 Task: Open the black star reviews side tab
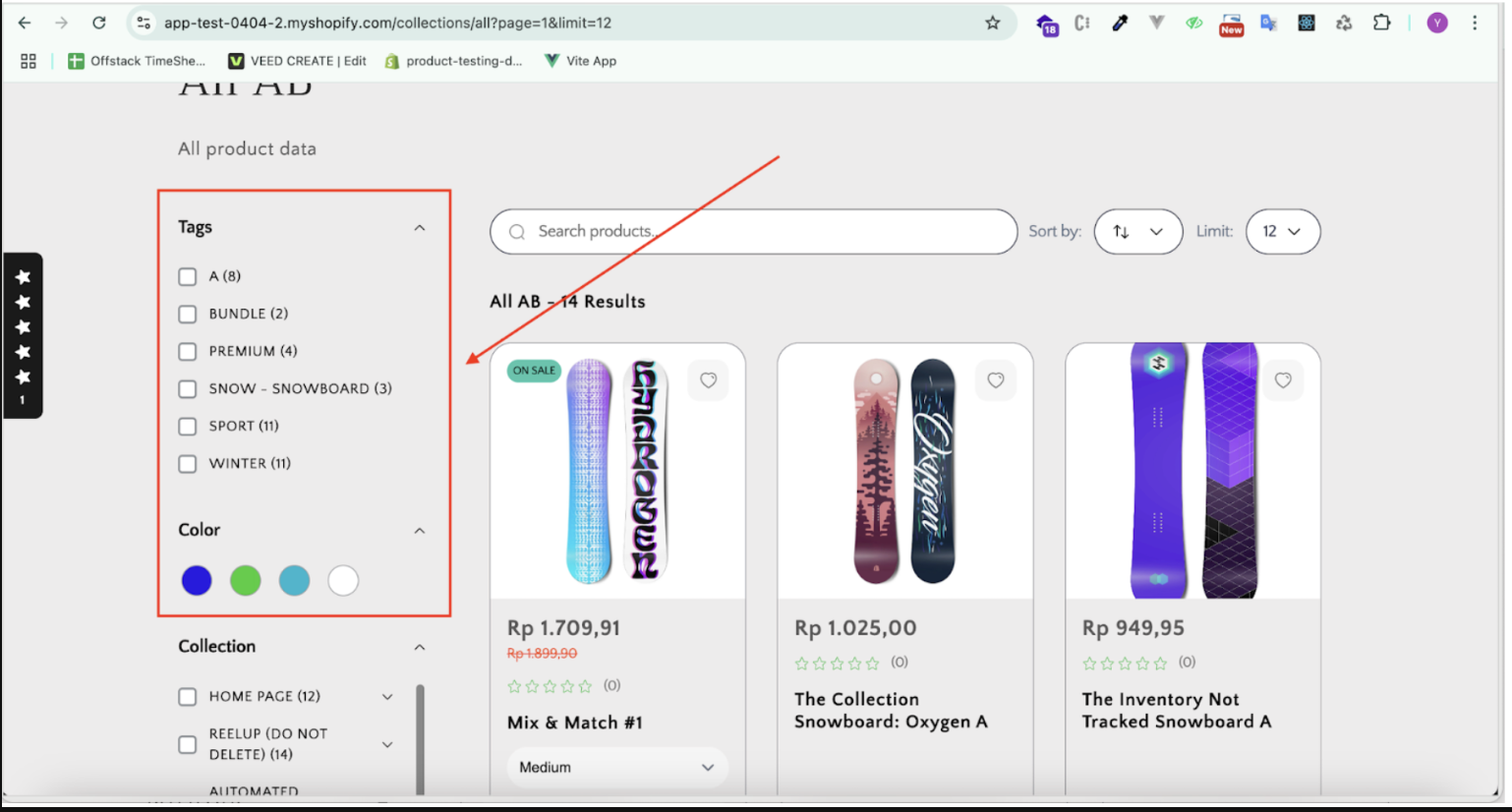[x=23, y=335]
